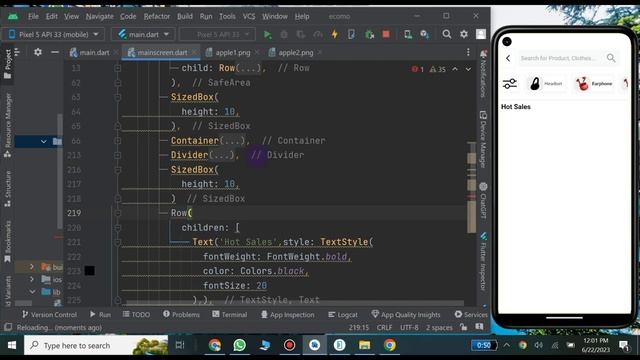The width and height of the screenshot is (640, 360).
Task: Open IDE settings gear in toolbar
Action: coord(464,34)
